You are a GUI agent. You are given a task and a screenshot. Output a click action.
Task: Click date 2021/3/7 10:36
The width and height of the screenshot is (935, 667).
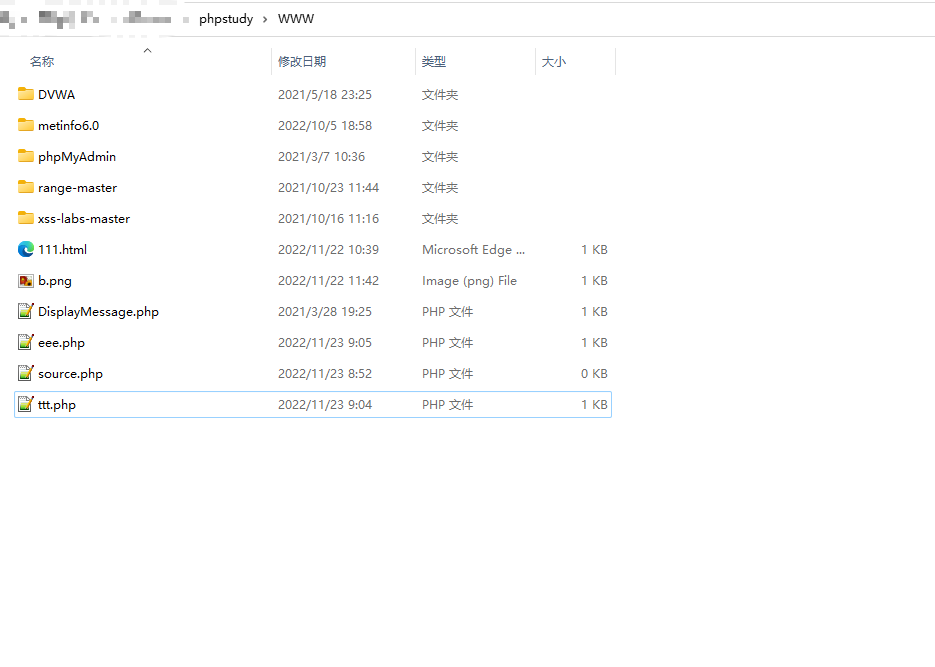[x=321, y=157]
